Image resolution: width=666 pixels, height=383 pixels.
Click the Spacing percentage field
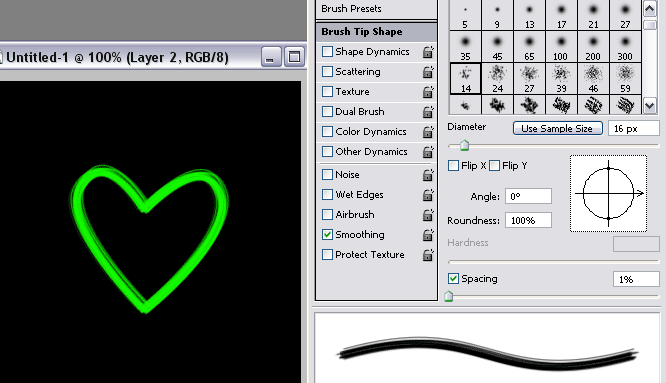tap(636, 279)
